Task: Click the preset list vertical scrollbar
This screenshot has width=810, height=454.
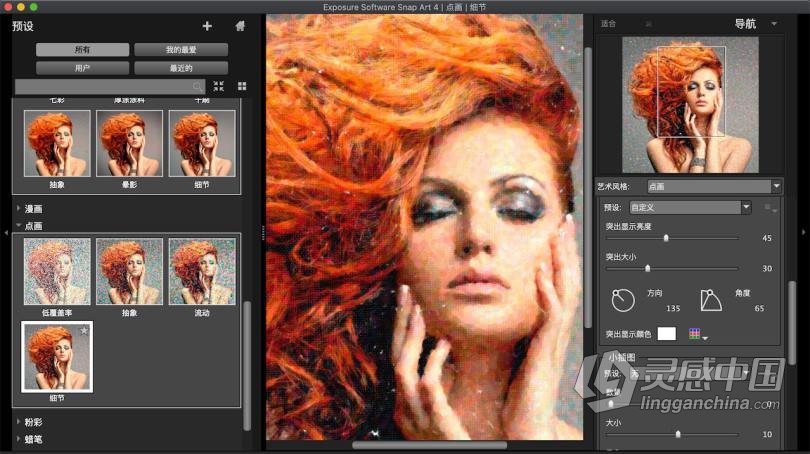Action: click(247, 365)
